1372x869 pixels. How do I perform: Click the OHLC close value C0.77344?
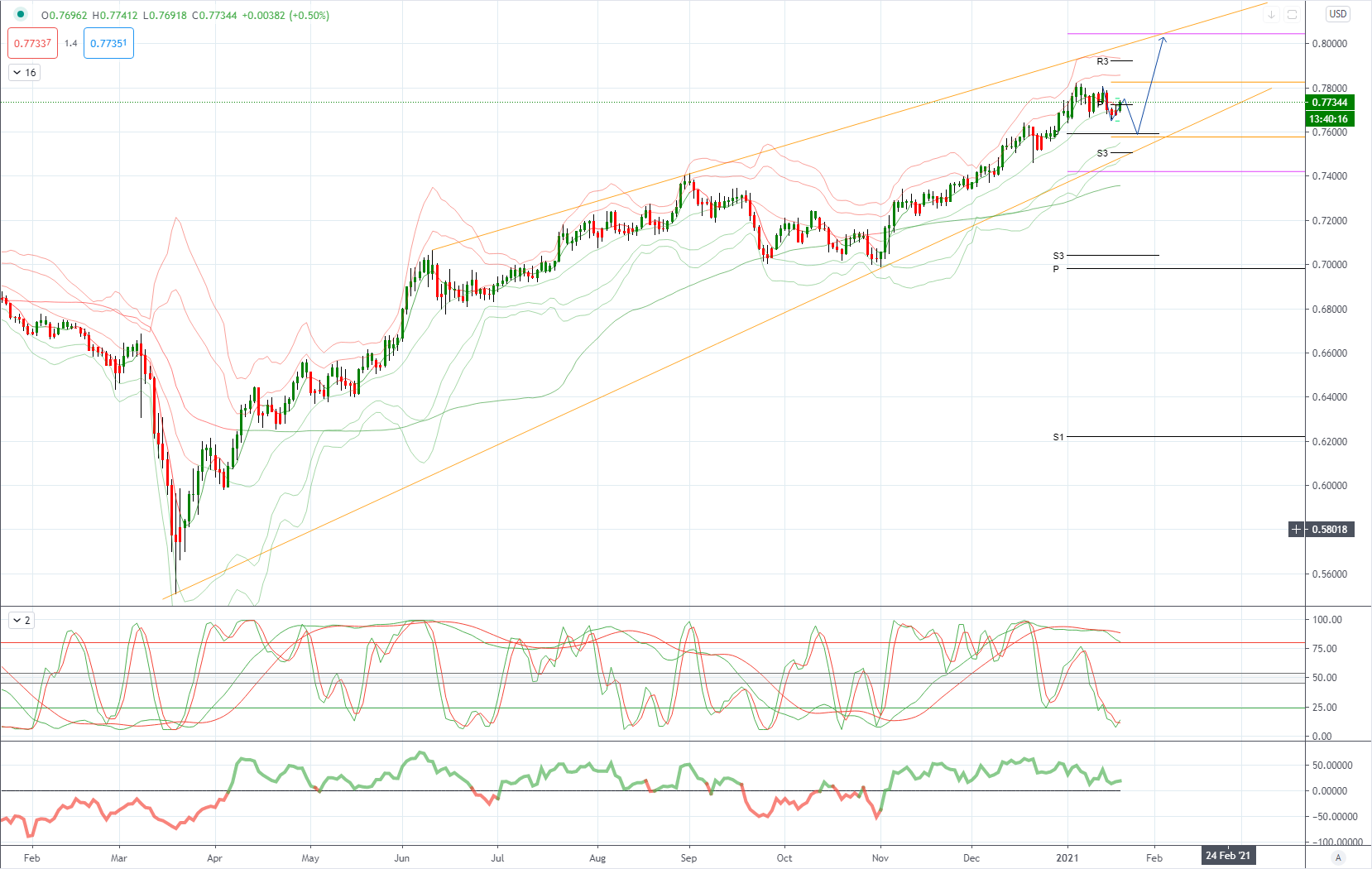214,15
